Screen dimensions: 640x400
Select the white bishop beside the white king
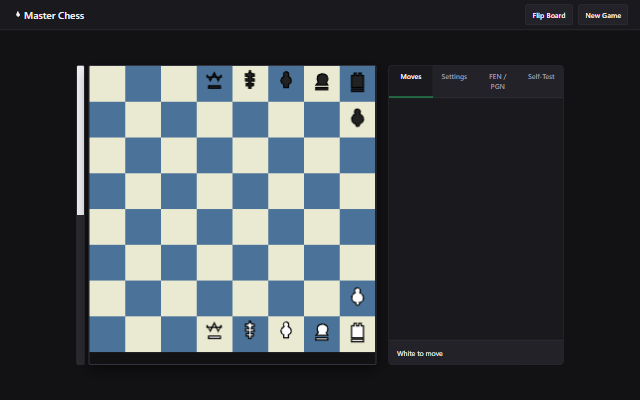pos(286,330)
